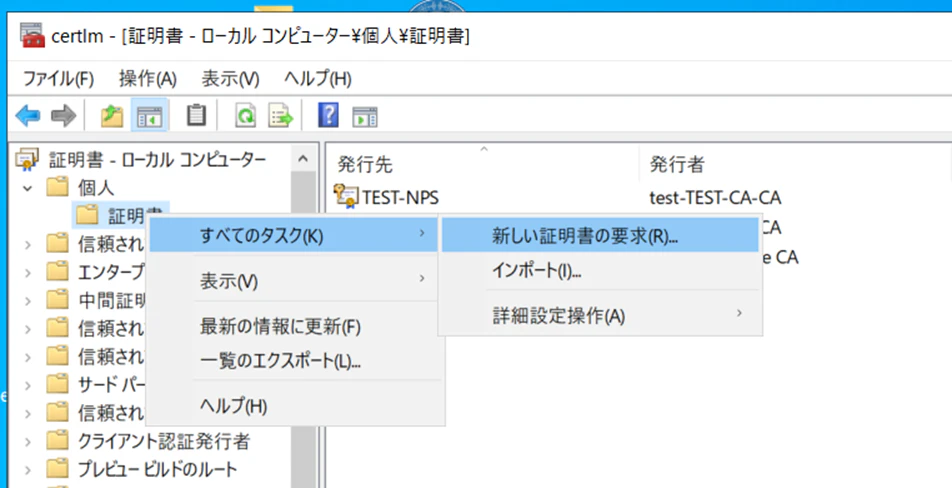
Task: Select the クライアント認証発行者 tree item
Action: tap(164, 441)
